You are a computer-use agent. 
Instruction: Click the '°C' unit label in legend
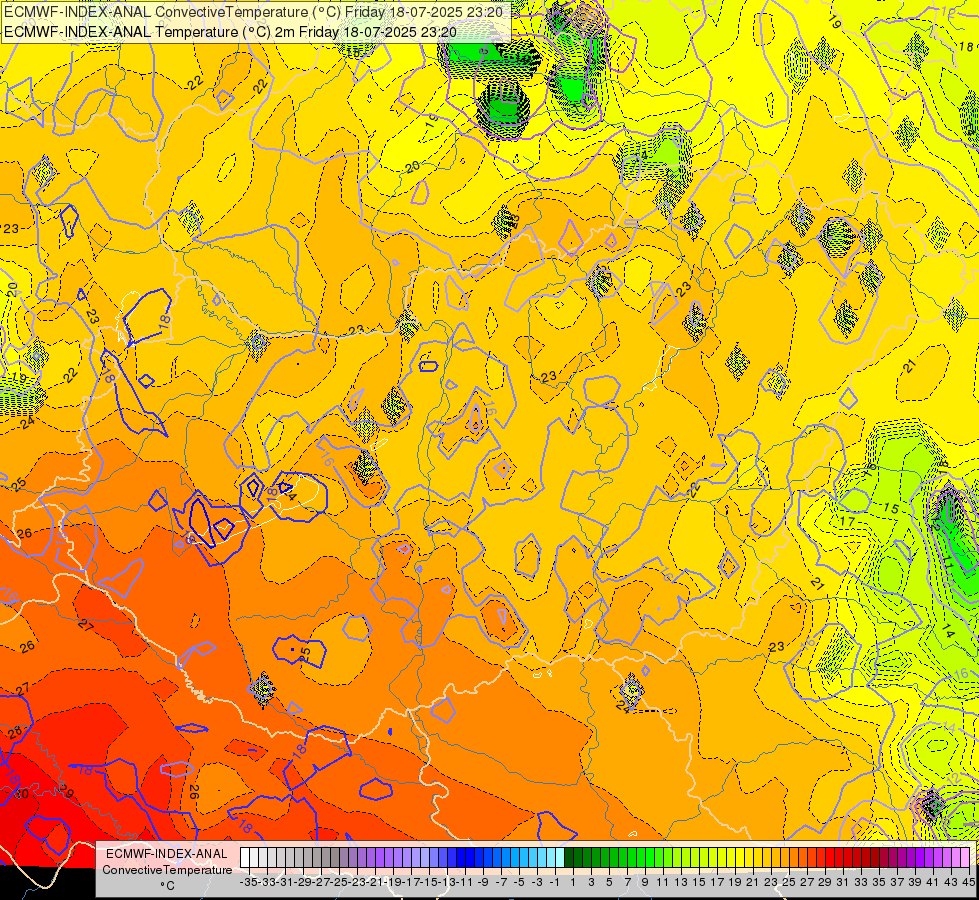tap(167, 886)
